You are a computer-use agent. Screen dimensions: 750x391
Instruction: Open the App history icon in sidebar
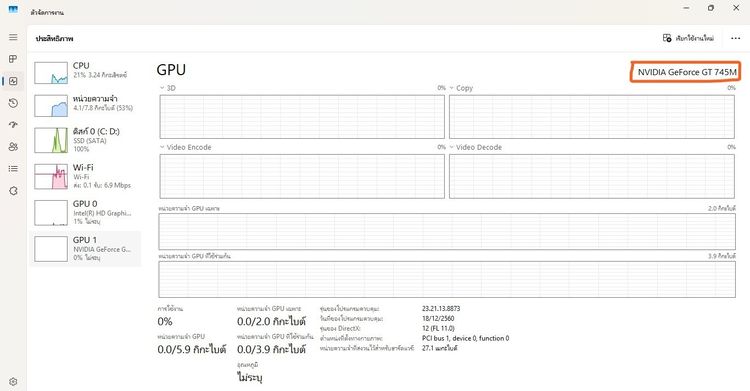(x=13, y=103)
